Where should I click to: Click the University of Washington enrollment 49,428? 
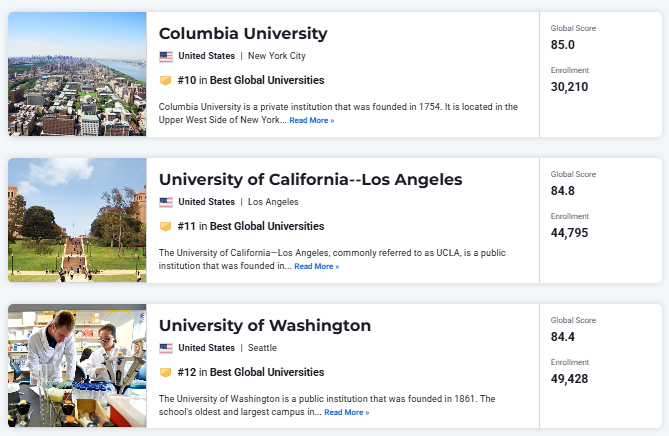[569, 379]
